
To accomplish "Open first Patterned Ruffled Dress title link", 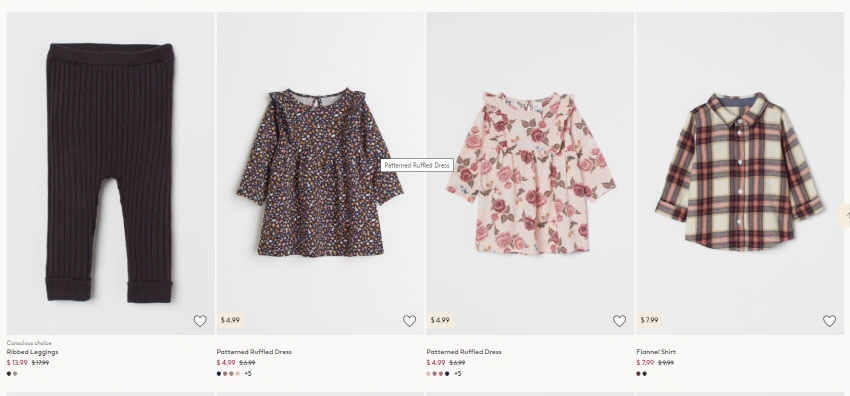I will [x=254, y=352].
